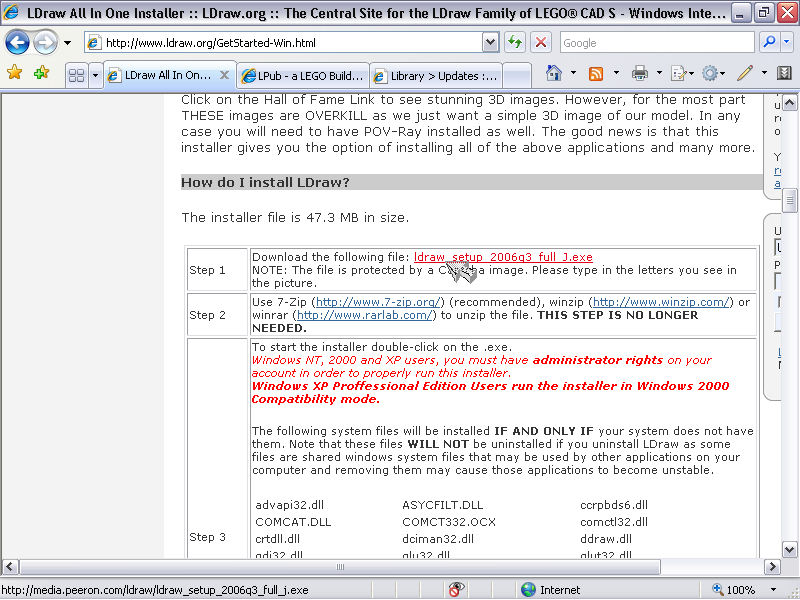Click the 'comctl32.dll' file name

coord(614,522)
